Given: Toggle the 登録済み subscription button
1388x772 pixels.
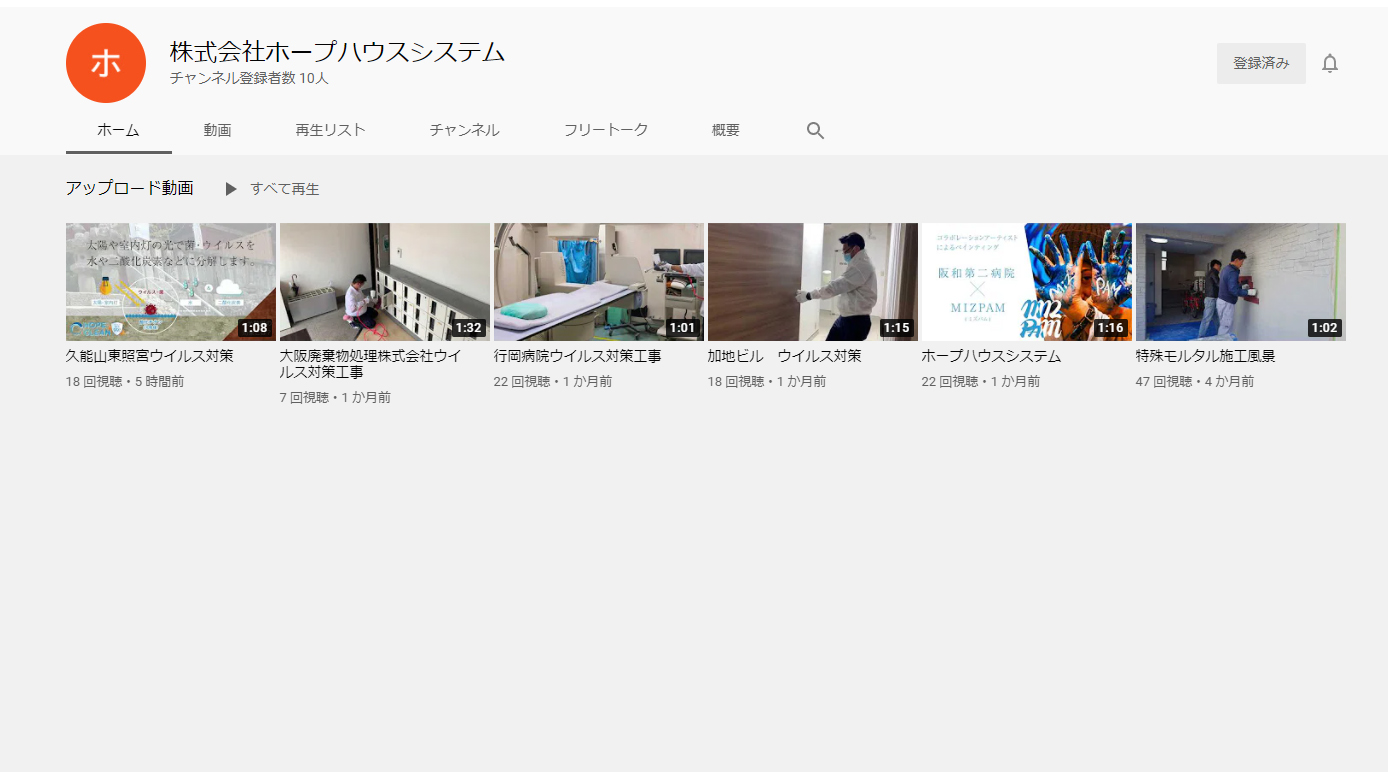Looking at the screenshot, I should coord(1260,64).
